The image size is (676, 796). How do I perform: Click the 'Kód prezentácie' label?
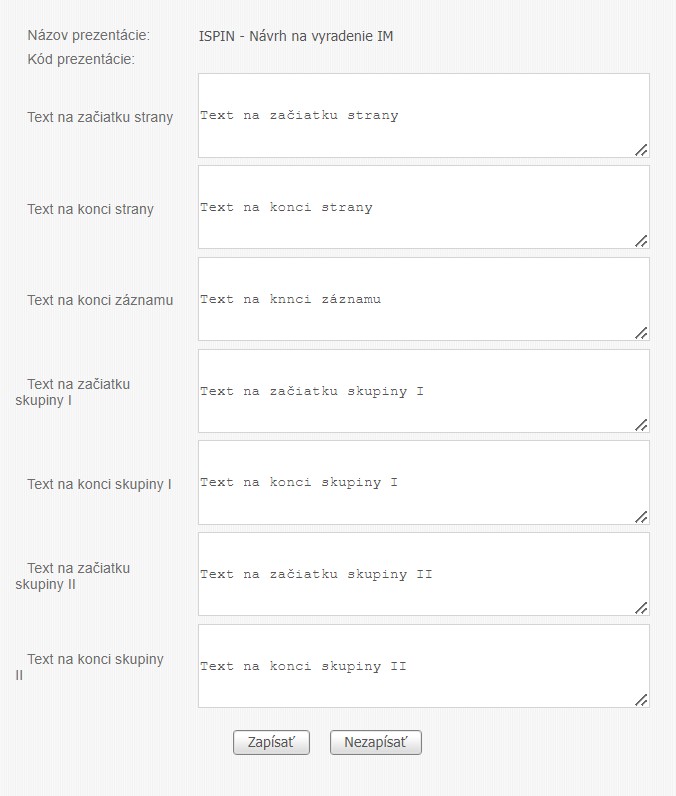[81, 59]
